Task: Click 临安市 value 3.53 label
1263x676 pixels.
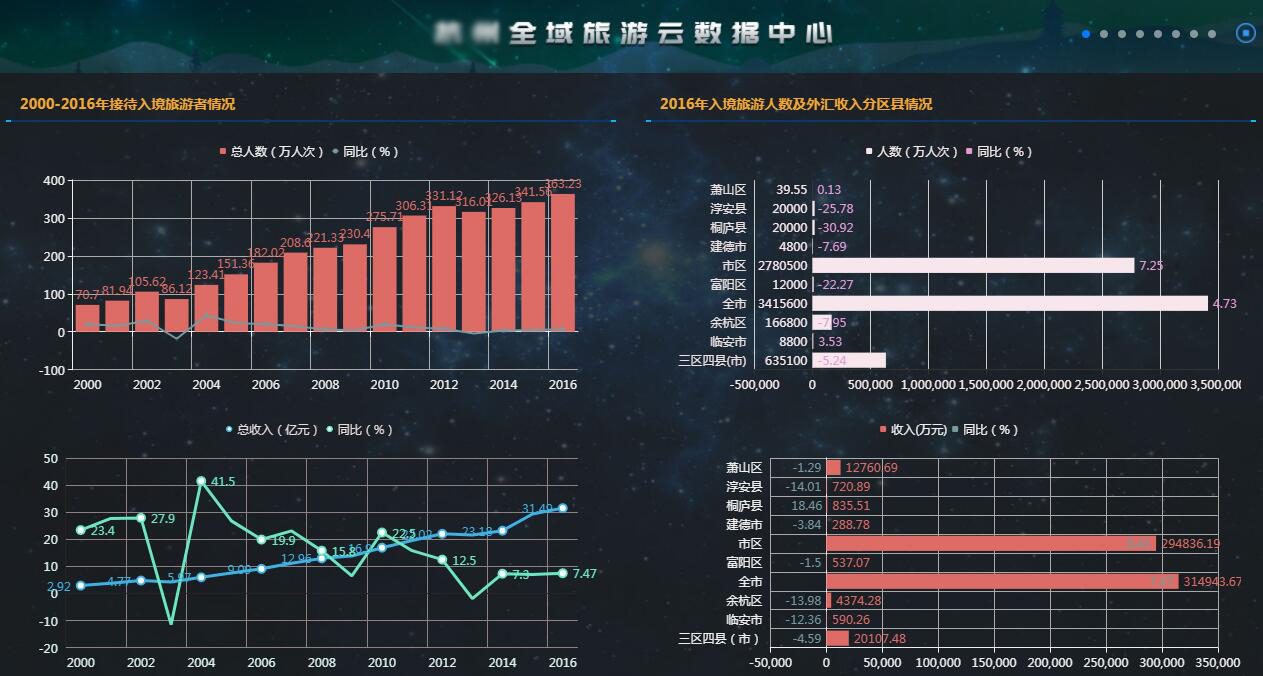Action: click(830, 342)
